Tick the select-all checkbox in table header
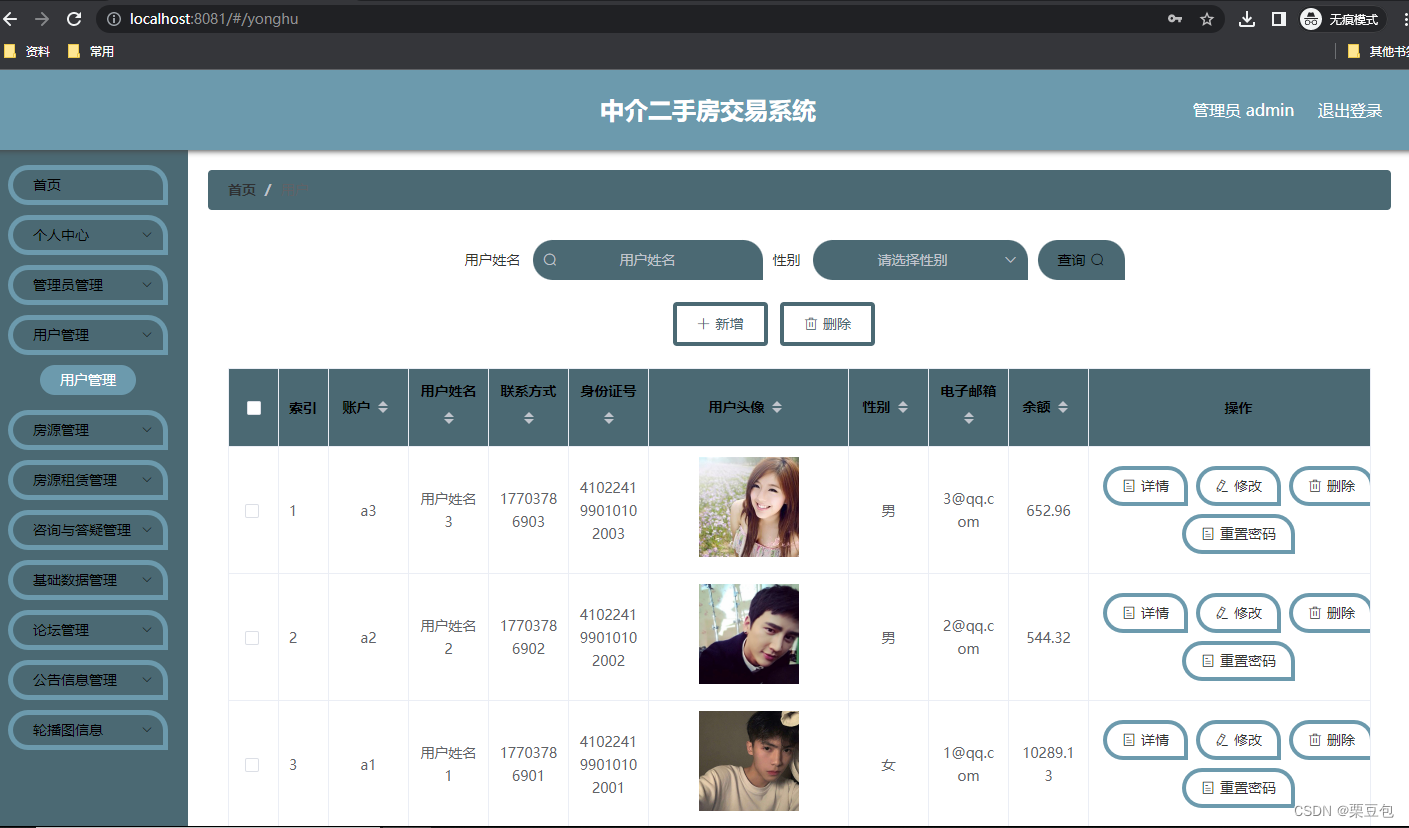The height and width of the screenshot is (828, 1409). 254,408
